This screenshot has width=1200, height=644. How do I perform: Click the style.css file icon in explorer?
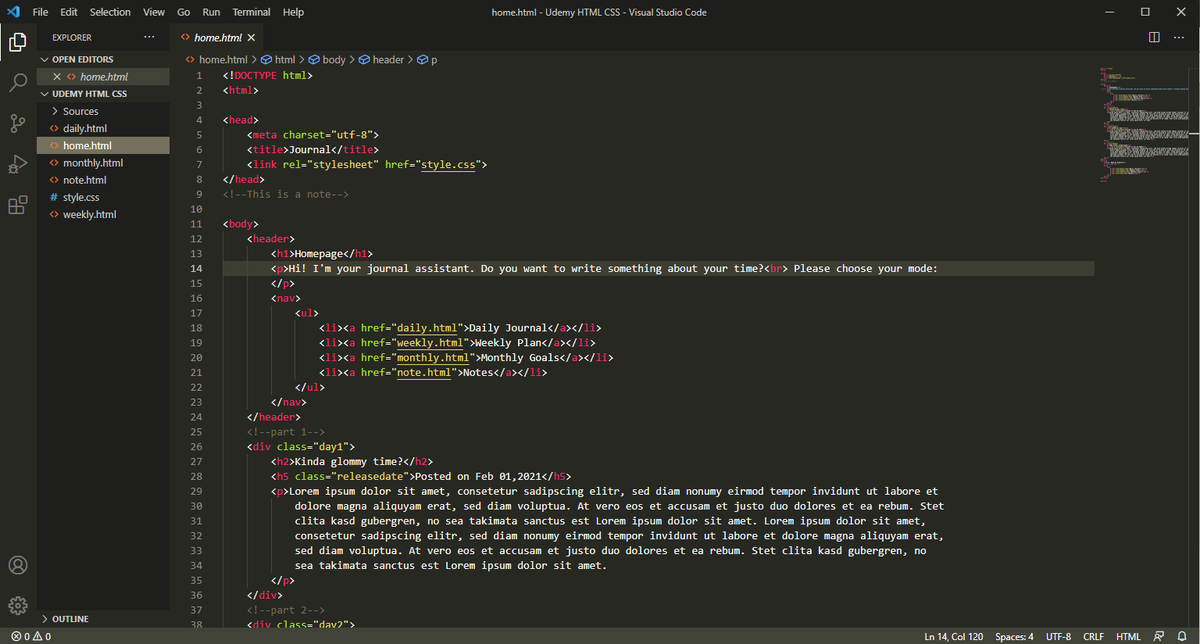[54, 197]
